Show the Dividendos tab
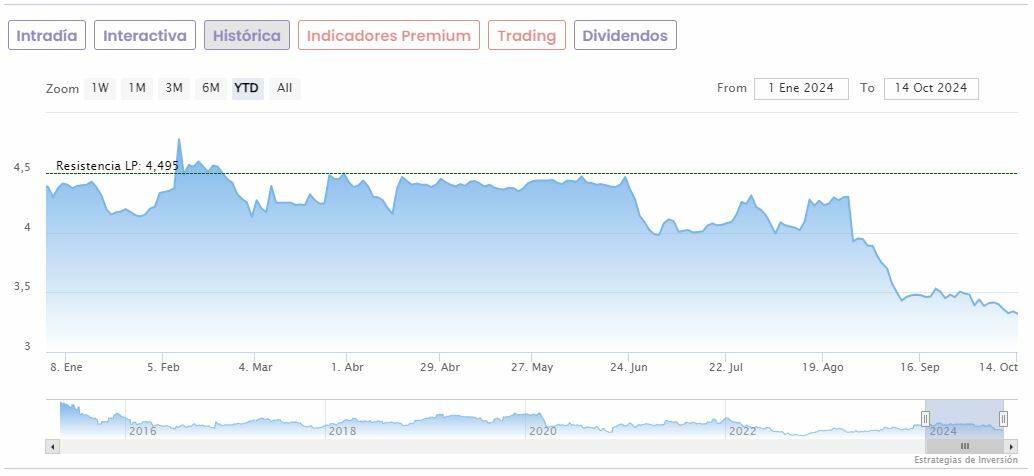This screenshot has width=1034, height=476. click(624, 36)
